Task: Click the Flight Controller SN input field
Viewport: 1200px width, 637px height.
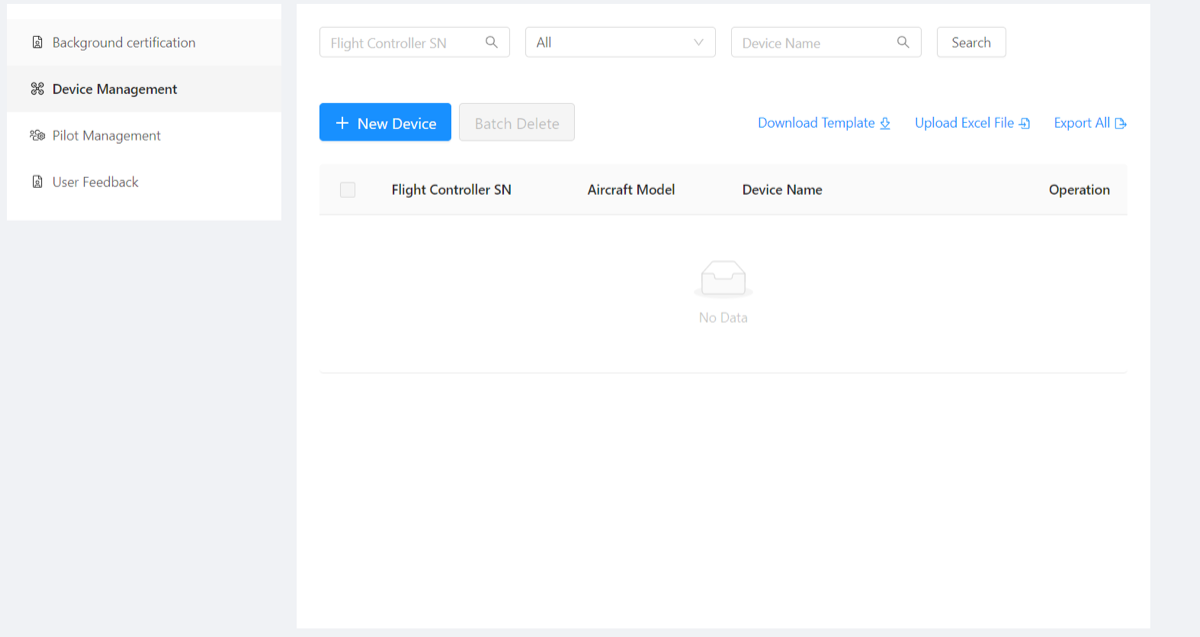Action: [x=400, y=42]
